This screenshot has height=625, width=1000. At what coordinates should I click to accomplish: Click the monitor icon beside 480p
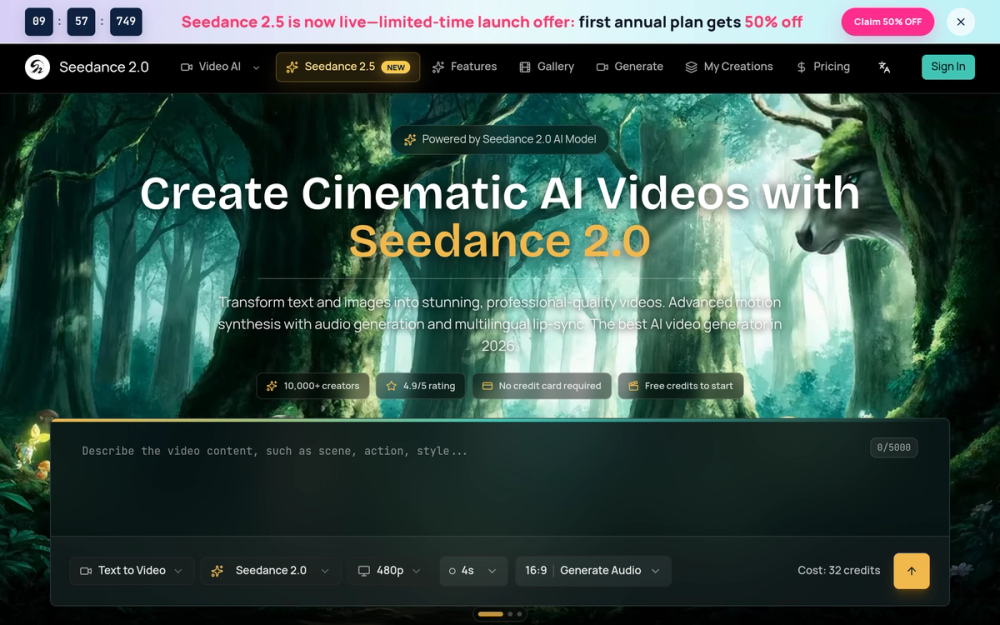pyautogui.click(x=364, y=571)
